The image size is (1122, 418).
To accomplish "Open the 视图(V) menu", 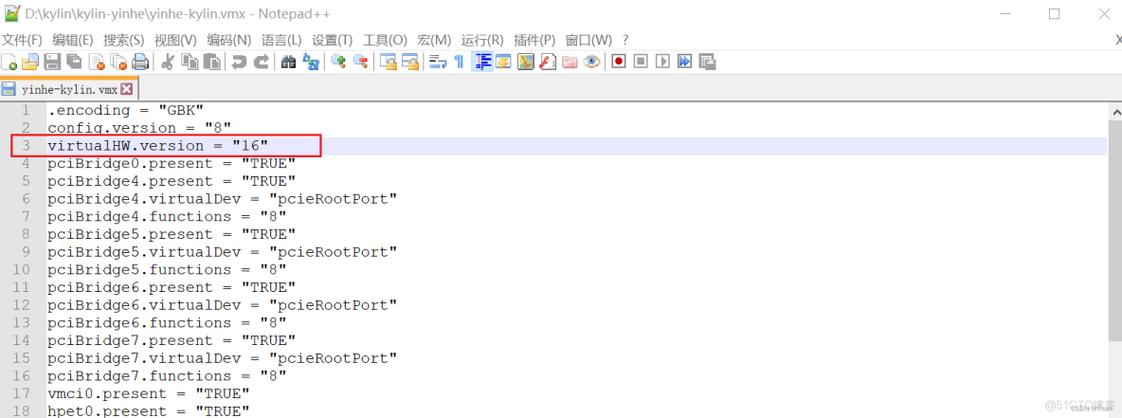I will (x=175, y=40).
